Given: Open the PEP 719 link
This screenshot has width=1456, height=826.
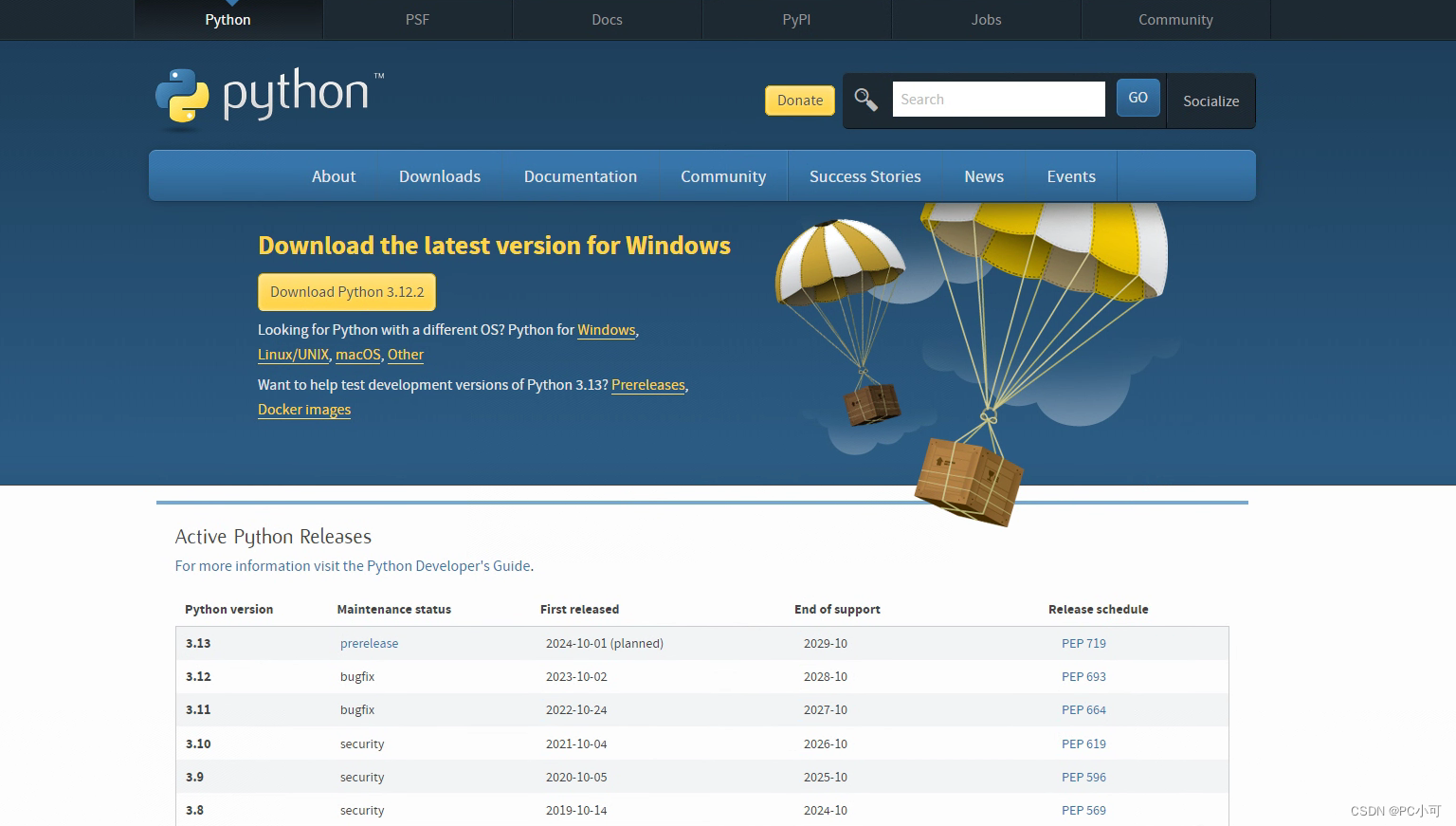Looking at the screenshot, I should click(x=1083, y=643).
